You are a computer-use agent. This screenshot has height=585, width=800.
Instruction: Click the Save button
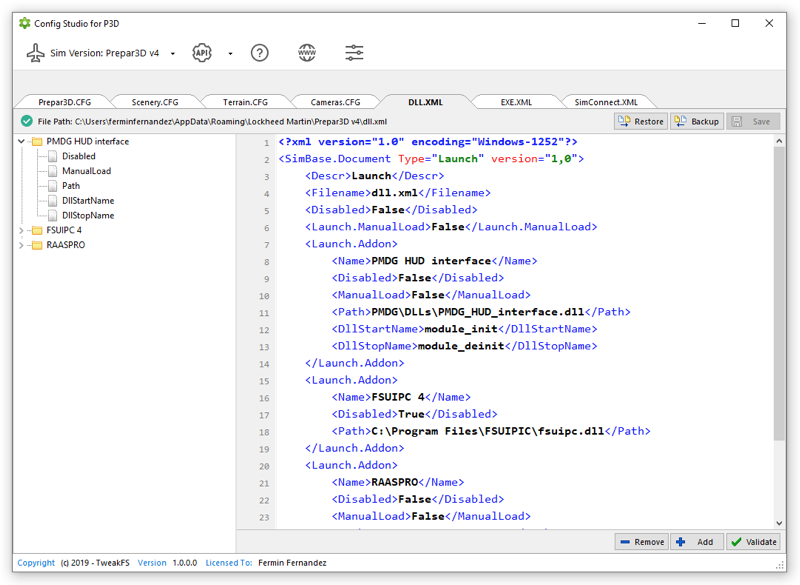tap(753, 121)
